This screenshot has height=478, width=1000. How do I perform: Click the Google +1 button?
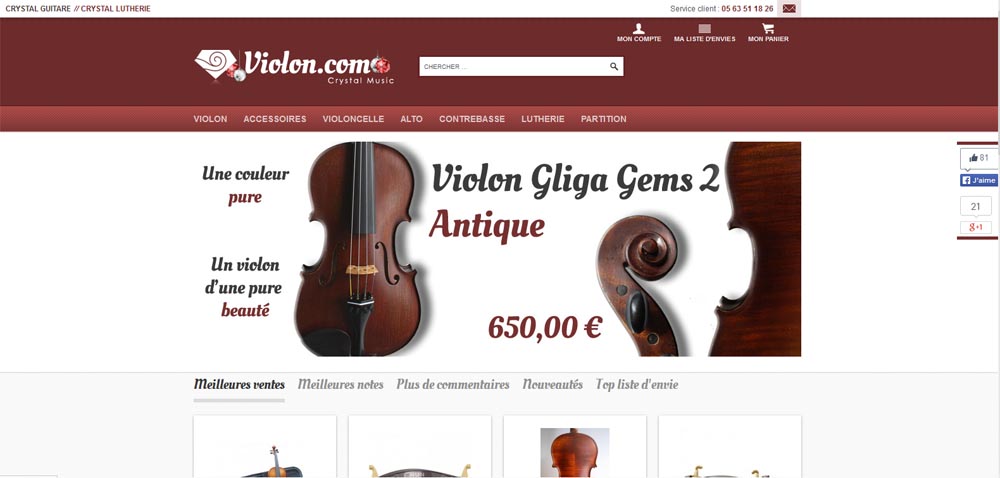[976, 228]
